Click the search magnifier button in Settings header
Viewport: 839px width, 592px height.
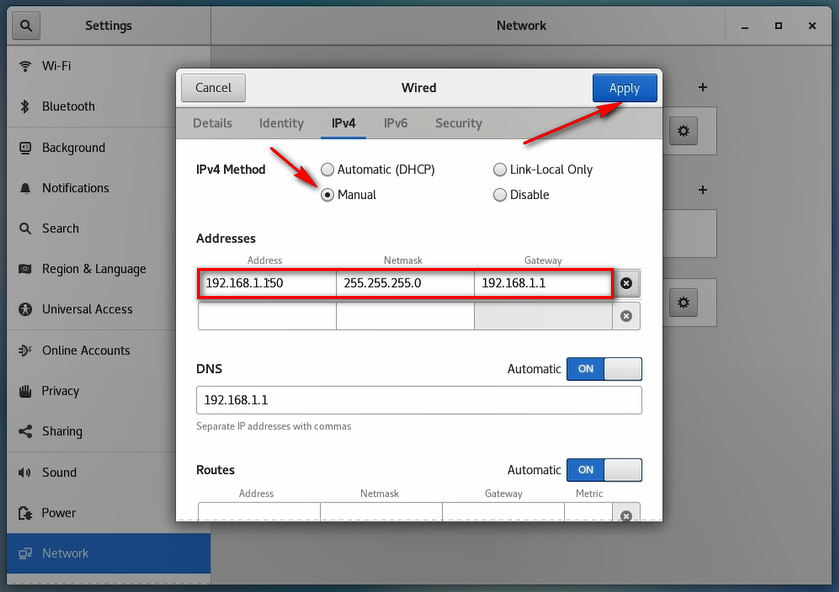click(x=26, y=25)
